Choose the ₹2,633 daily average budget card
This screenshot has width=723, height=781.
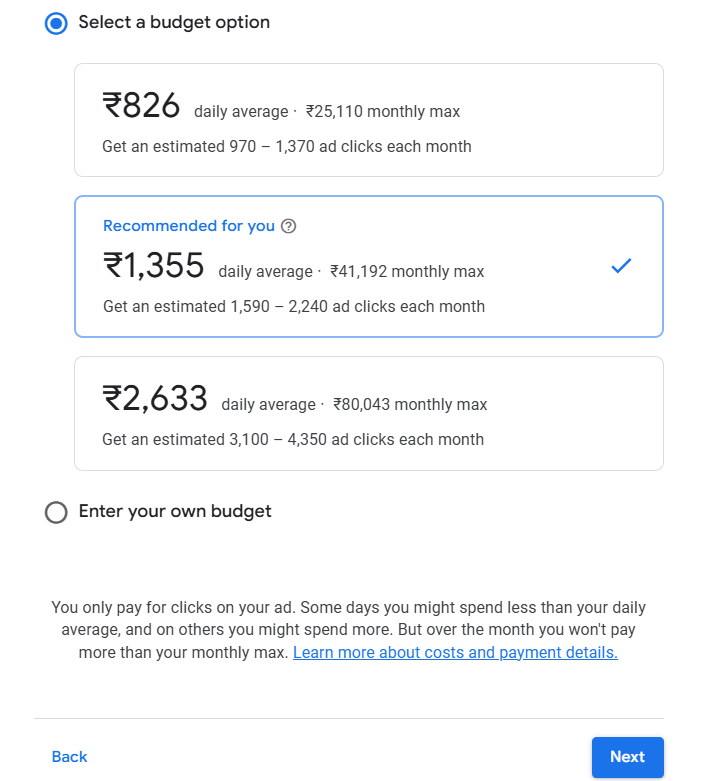pyautogui.click(x=368, y=413)
